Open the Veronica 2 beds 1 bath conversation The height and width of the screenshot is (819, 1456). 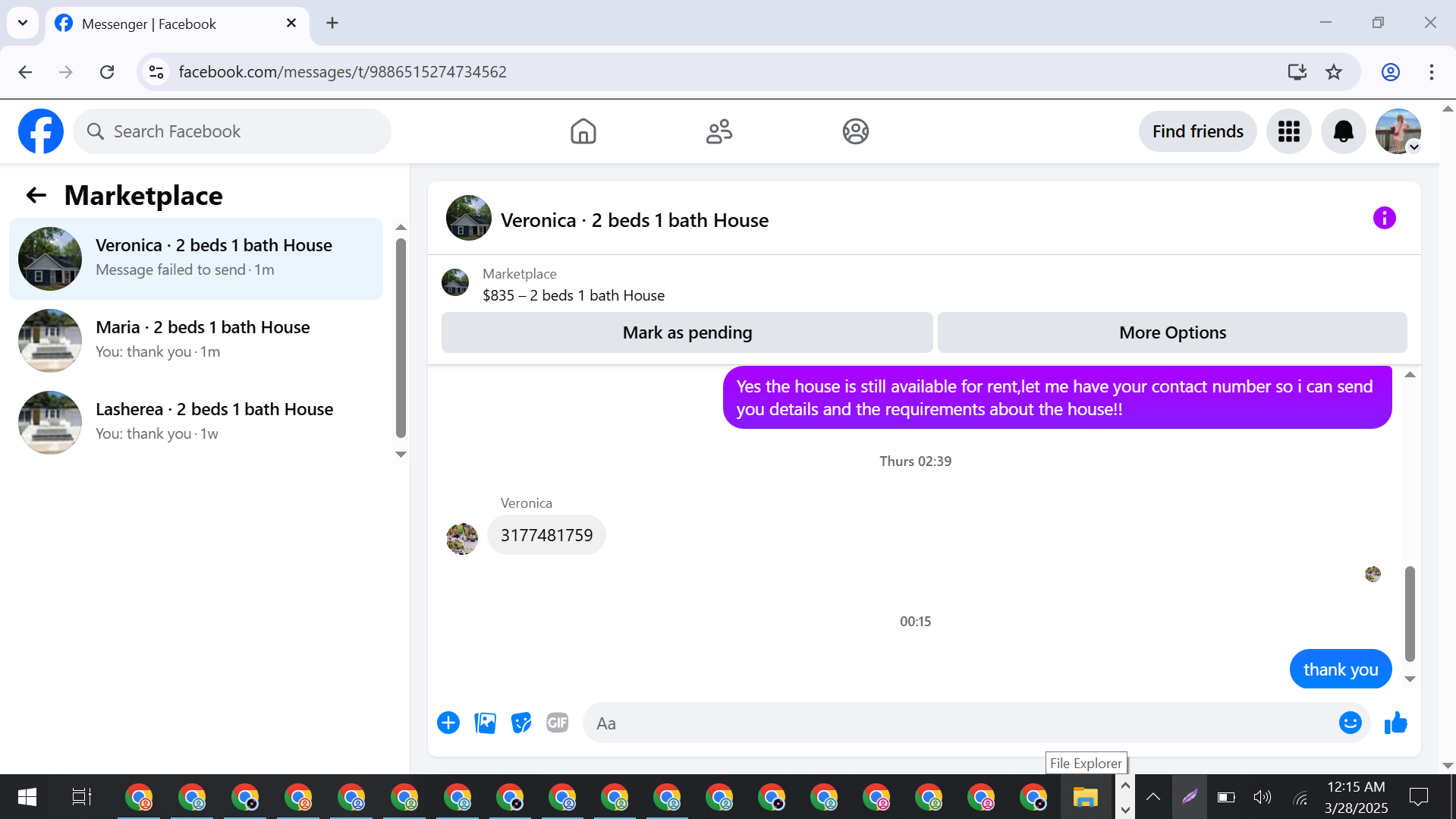196,258
